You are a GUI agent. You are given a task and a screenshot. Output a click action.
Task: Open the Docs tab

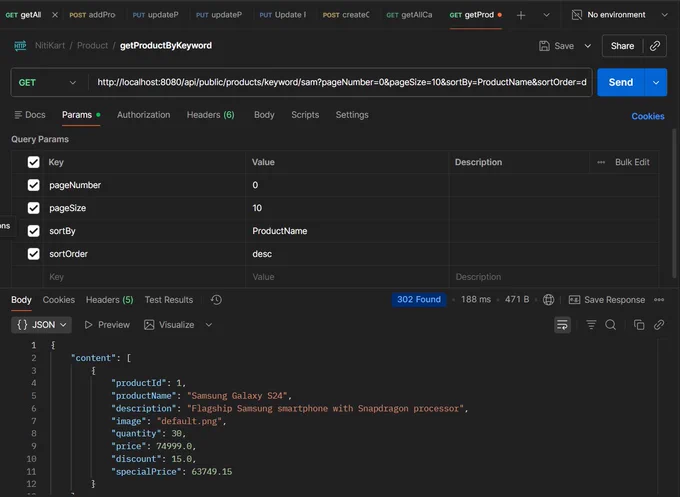point(30,115)
